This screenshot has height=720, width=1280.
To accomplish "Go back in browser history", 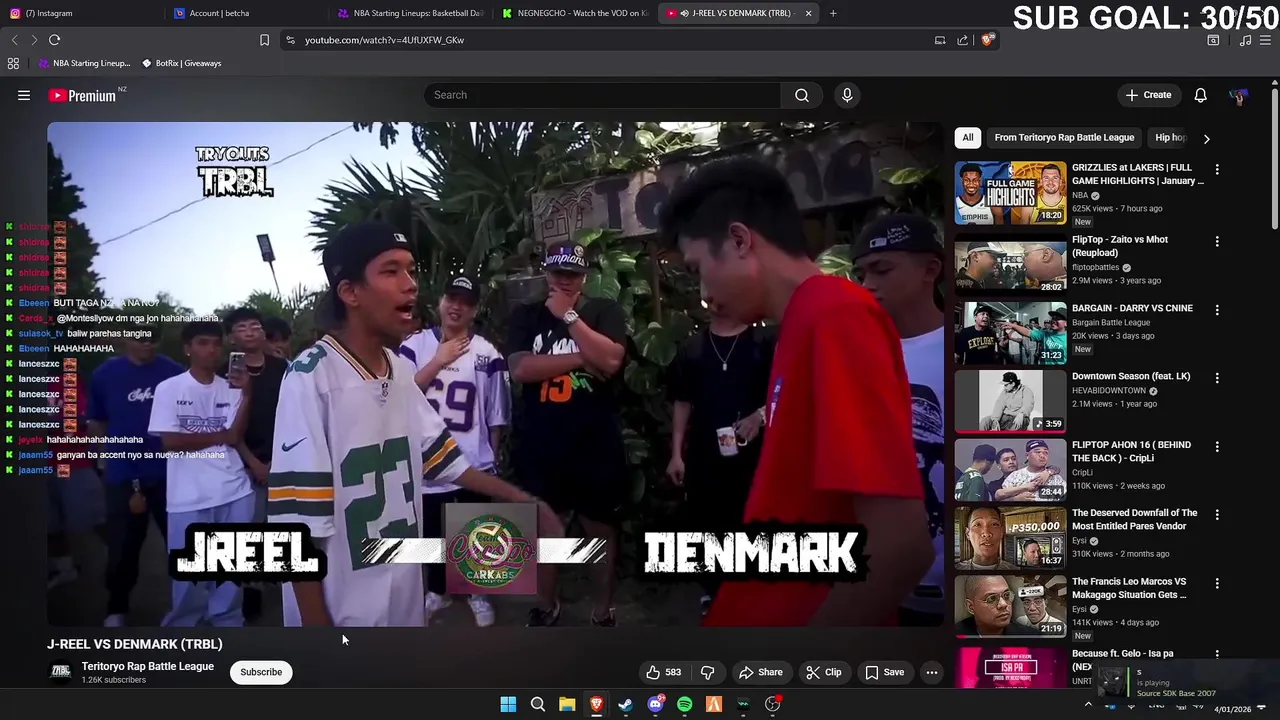I will pyautogui.click(x=14, y=40).
